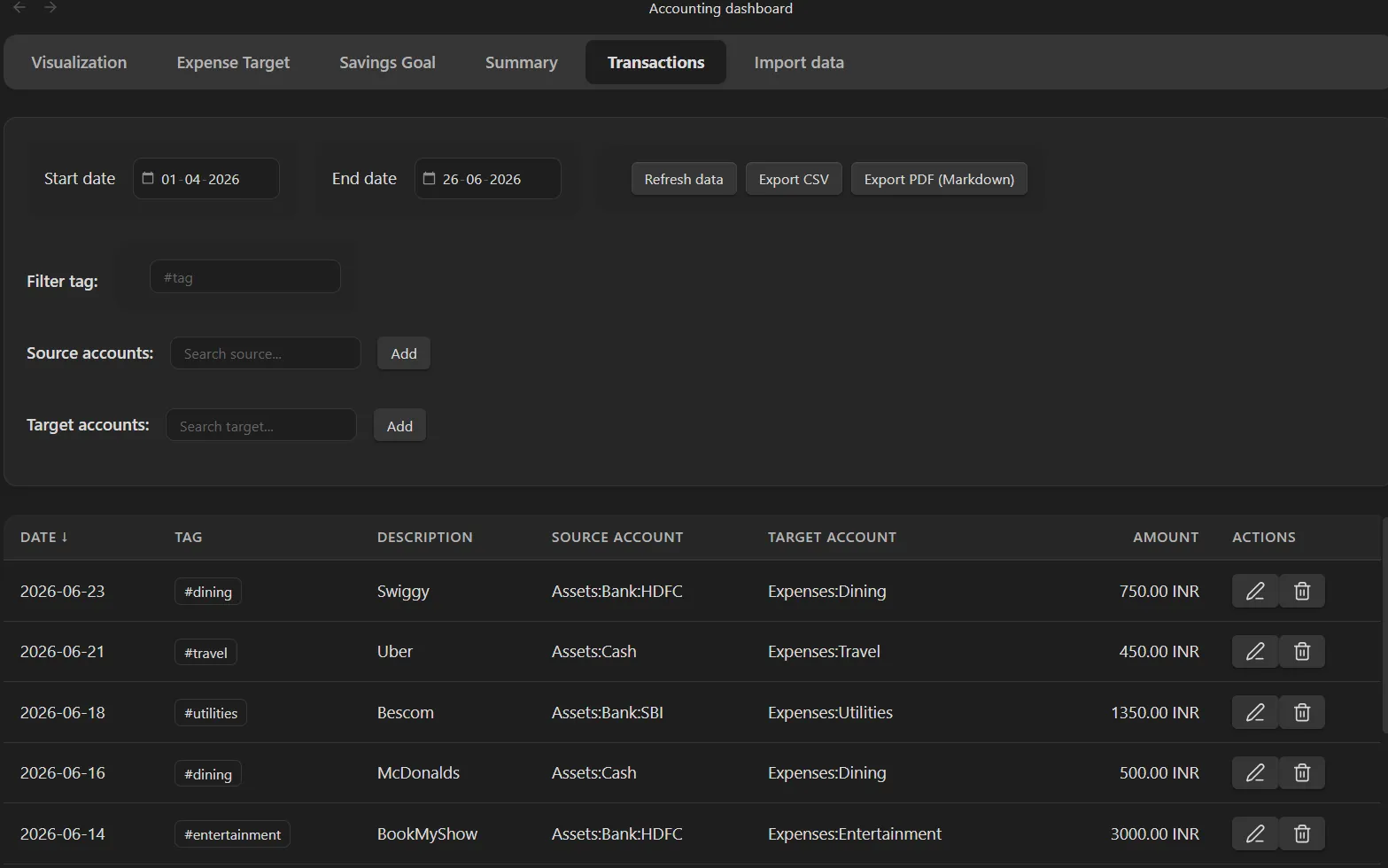Click the Refresh data button
The height and width of the screenshot is (868, 1388).
(x=684, y=179)
